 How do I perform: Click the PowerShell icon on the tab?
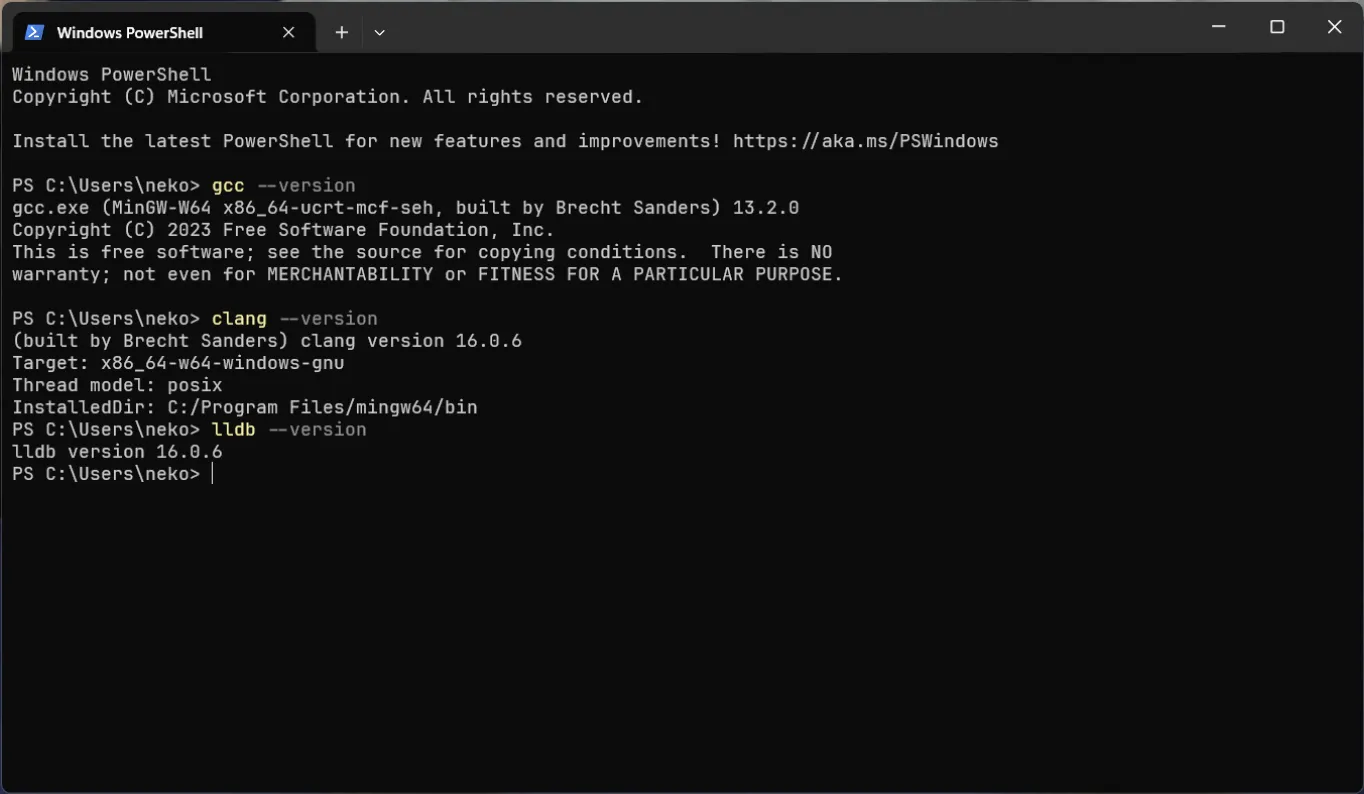[33, 31]
